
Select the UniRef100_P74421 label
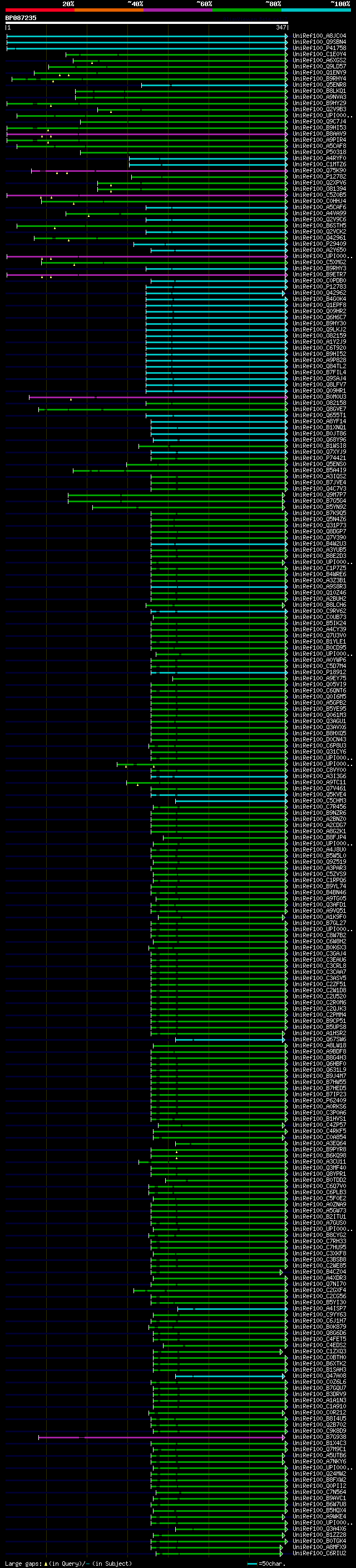point(319,458)
